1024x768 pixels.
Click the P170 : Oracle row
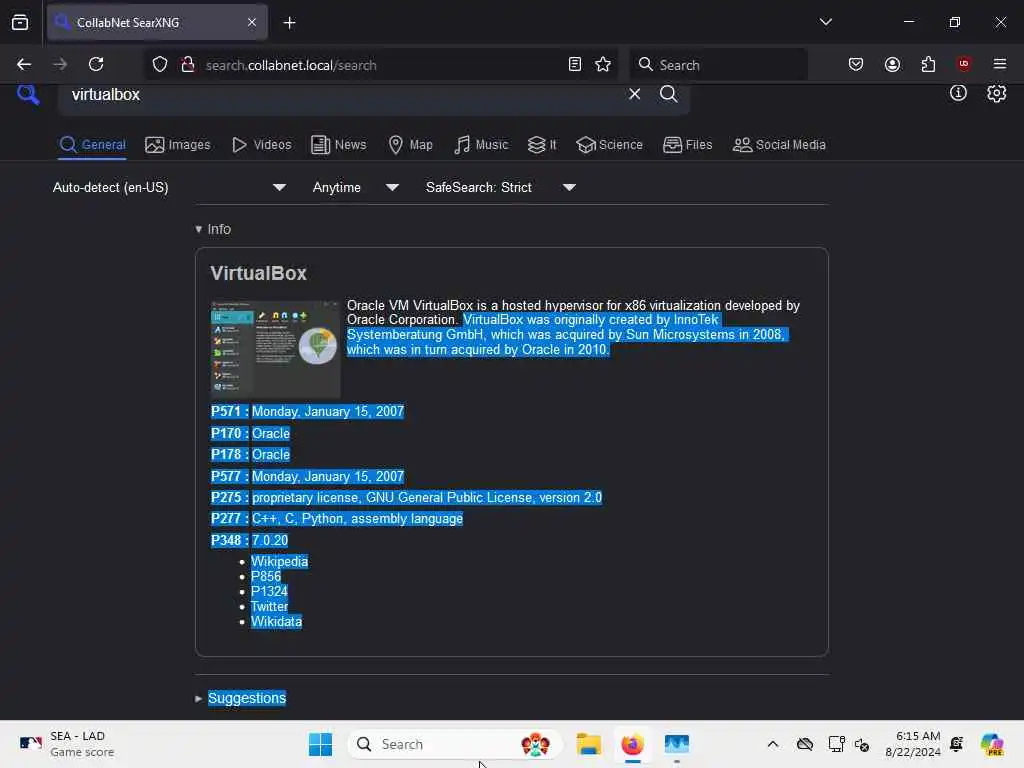point(250,434)
